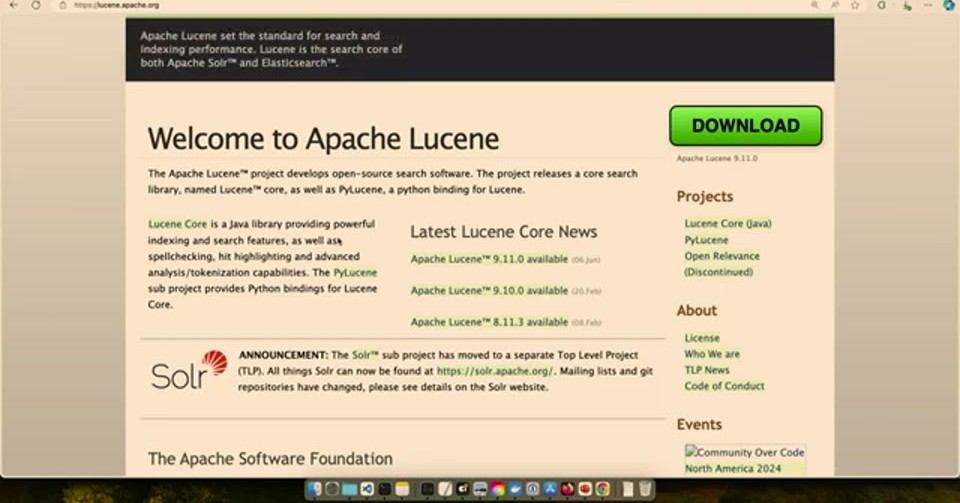The image size is (960, 503).
Task: Click the Welcome to Apache Lucene heading
Action: (x=323, y=139)
